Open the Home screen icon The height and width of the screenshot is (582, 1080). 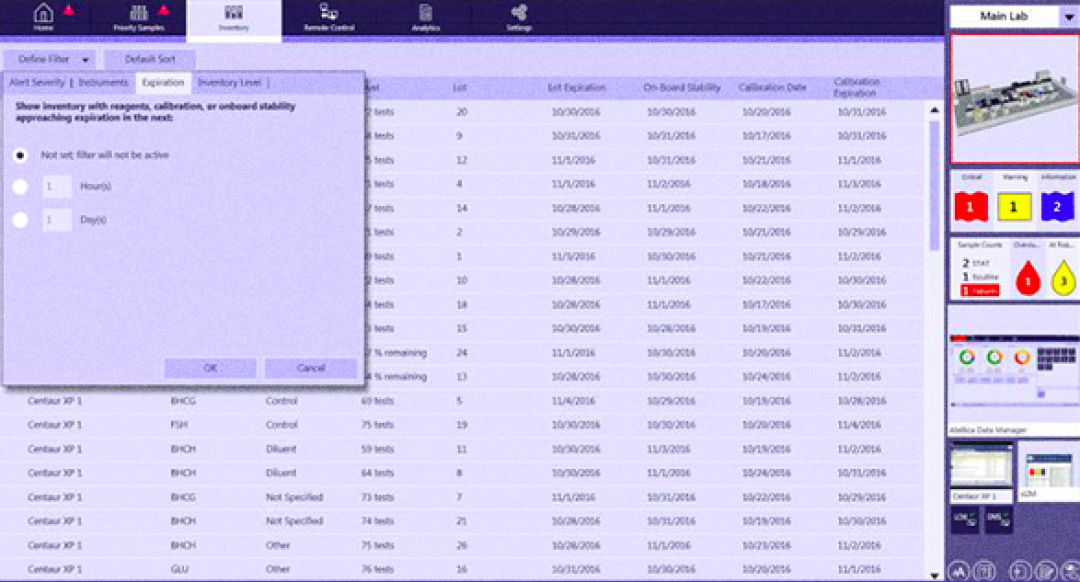pos(43,16)
